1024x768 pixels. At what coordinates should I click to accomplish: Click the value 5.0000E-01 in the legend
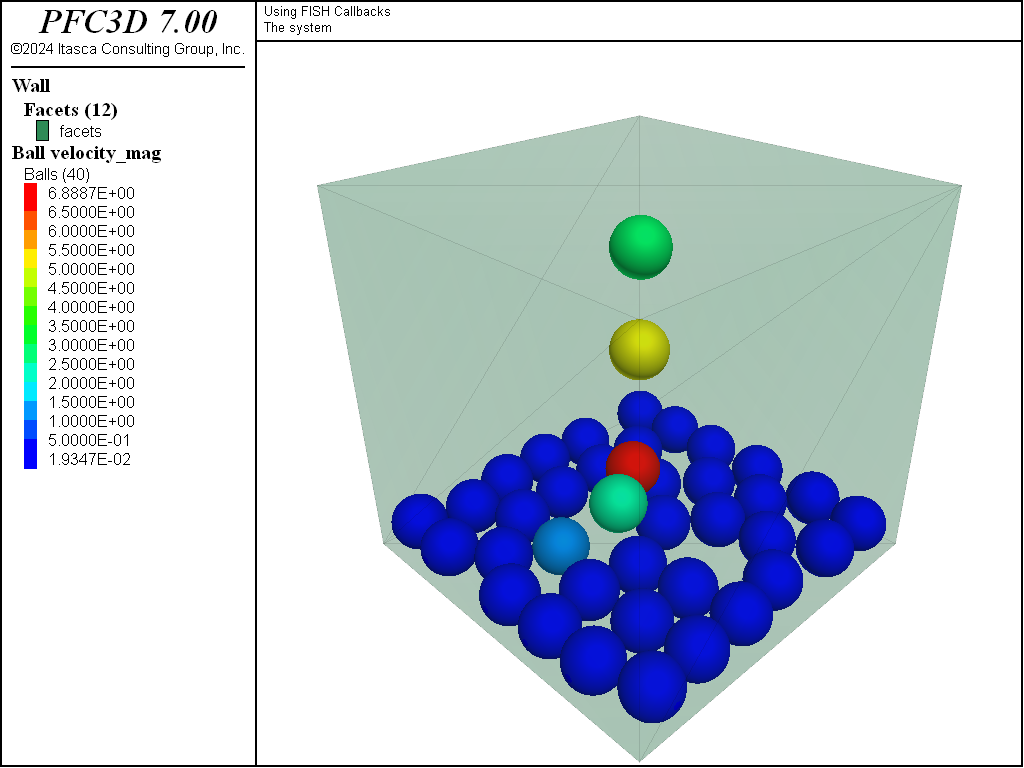(x=89, y=440)
